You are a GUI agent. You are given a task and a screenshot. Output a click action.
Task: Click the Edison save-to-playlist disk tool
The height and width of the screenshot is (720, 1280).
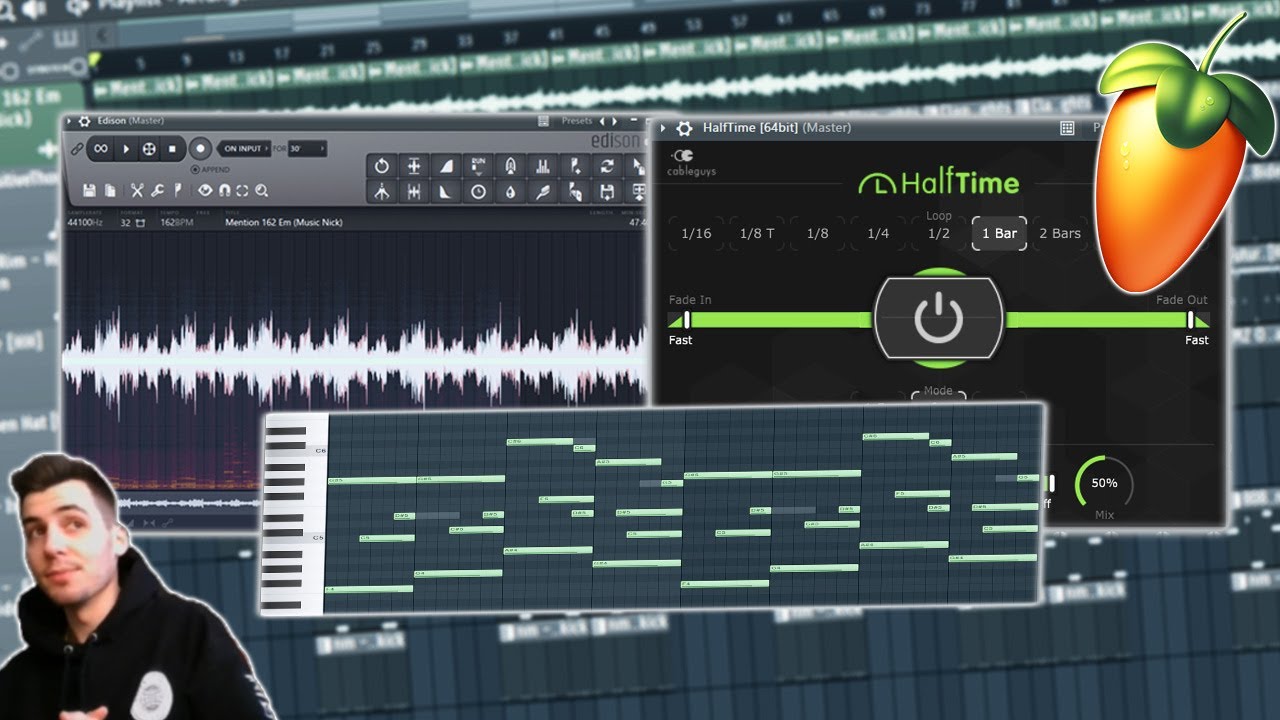[x=607, y=192]
